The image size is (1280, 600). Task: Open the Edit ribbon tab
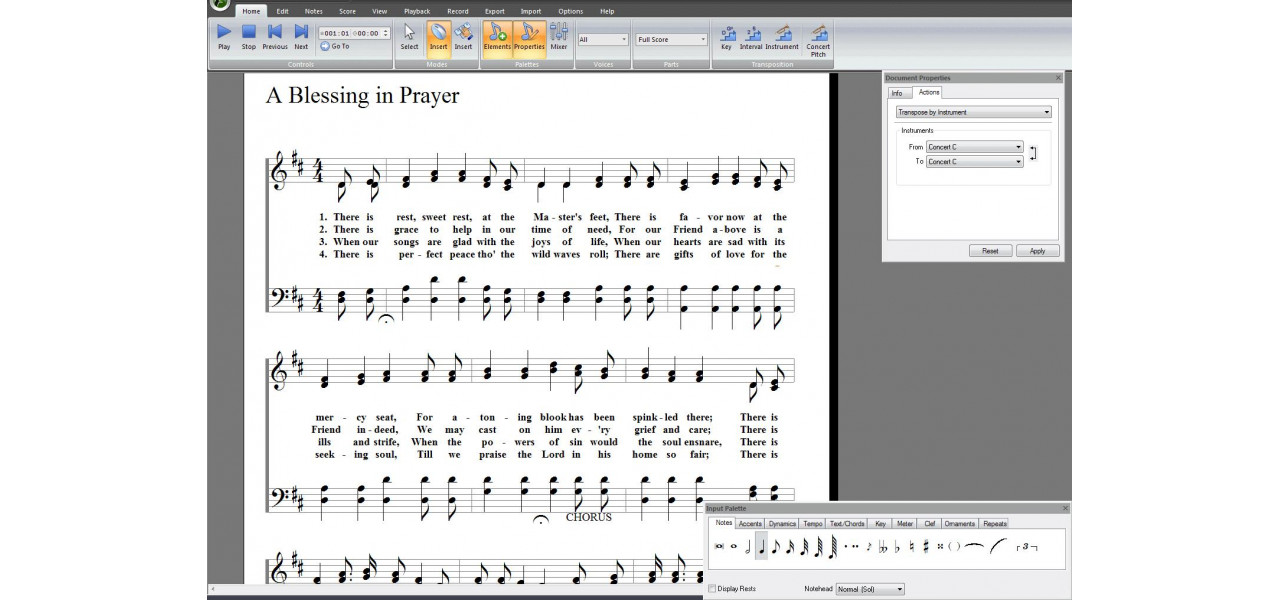pyautogui.click(x=283, y=11)
